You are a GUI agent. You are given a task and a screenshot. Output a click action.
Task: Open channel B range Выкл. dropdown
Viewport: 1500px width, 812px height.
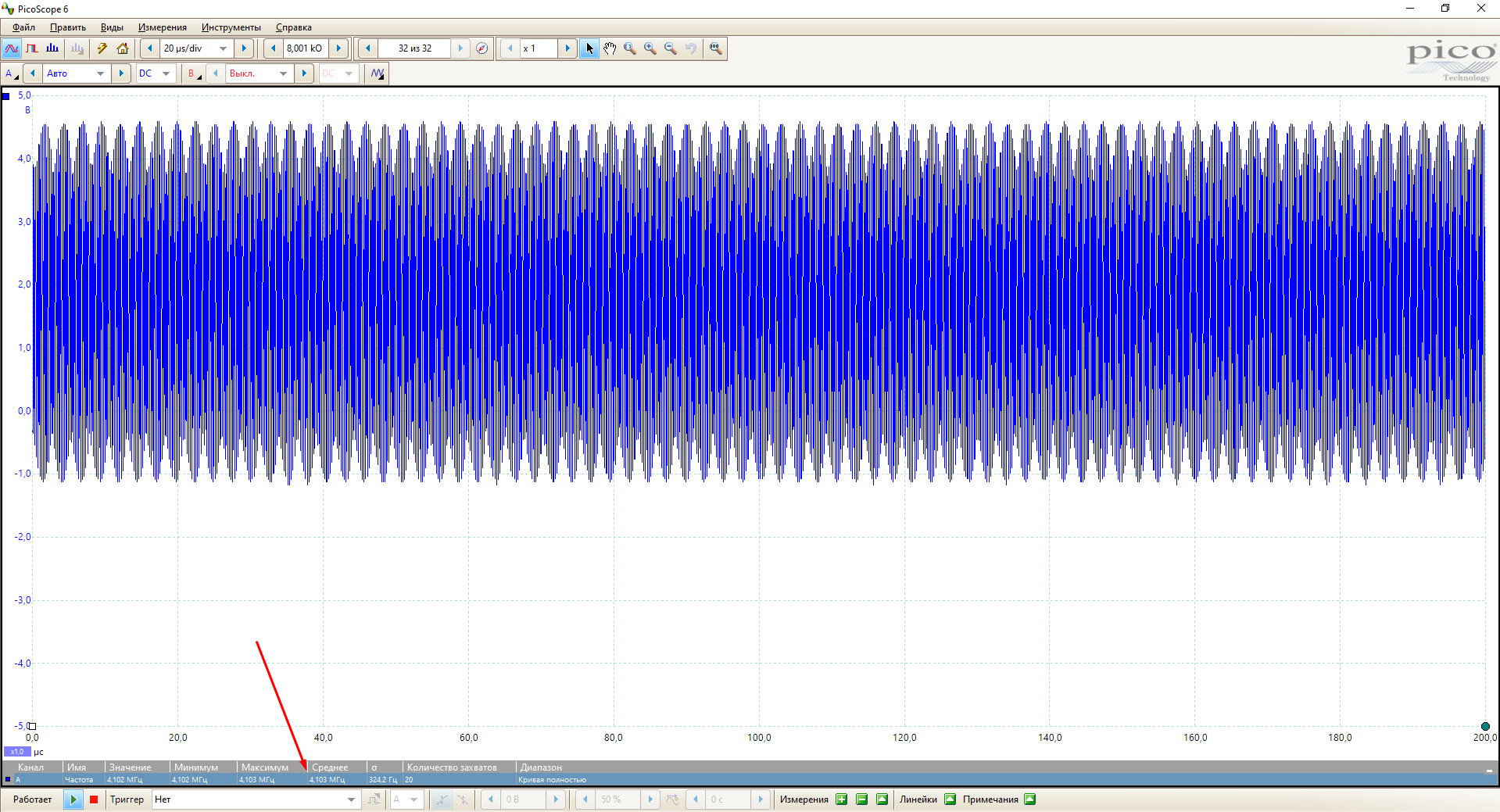coord(283,73)
